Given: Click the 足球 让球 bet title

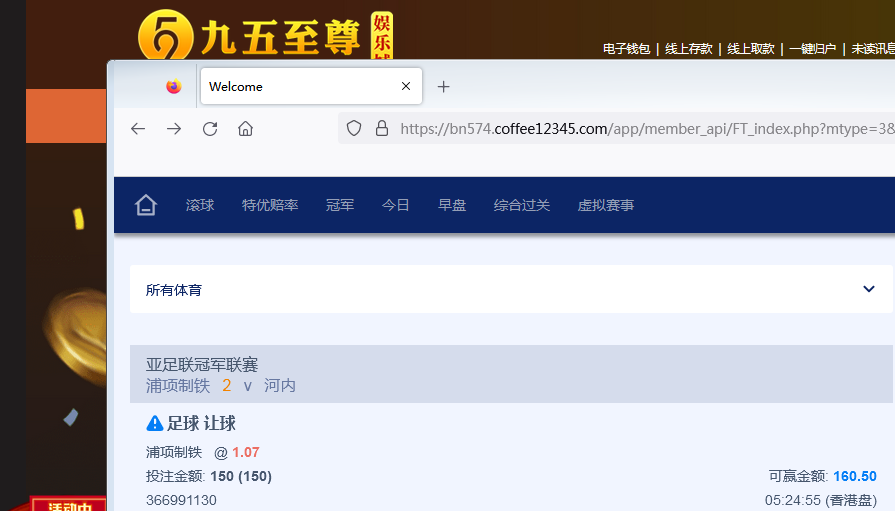Looking at the screenshot, I should pyautogui.click(x=201, y=423).
